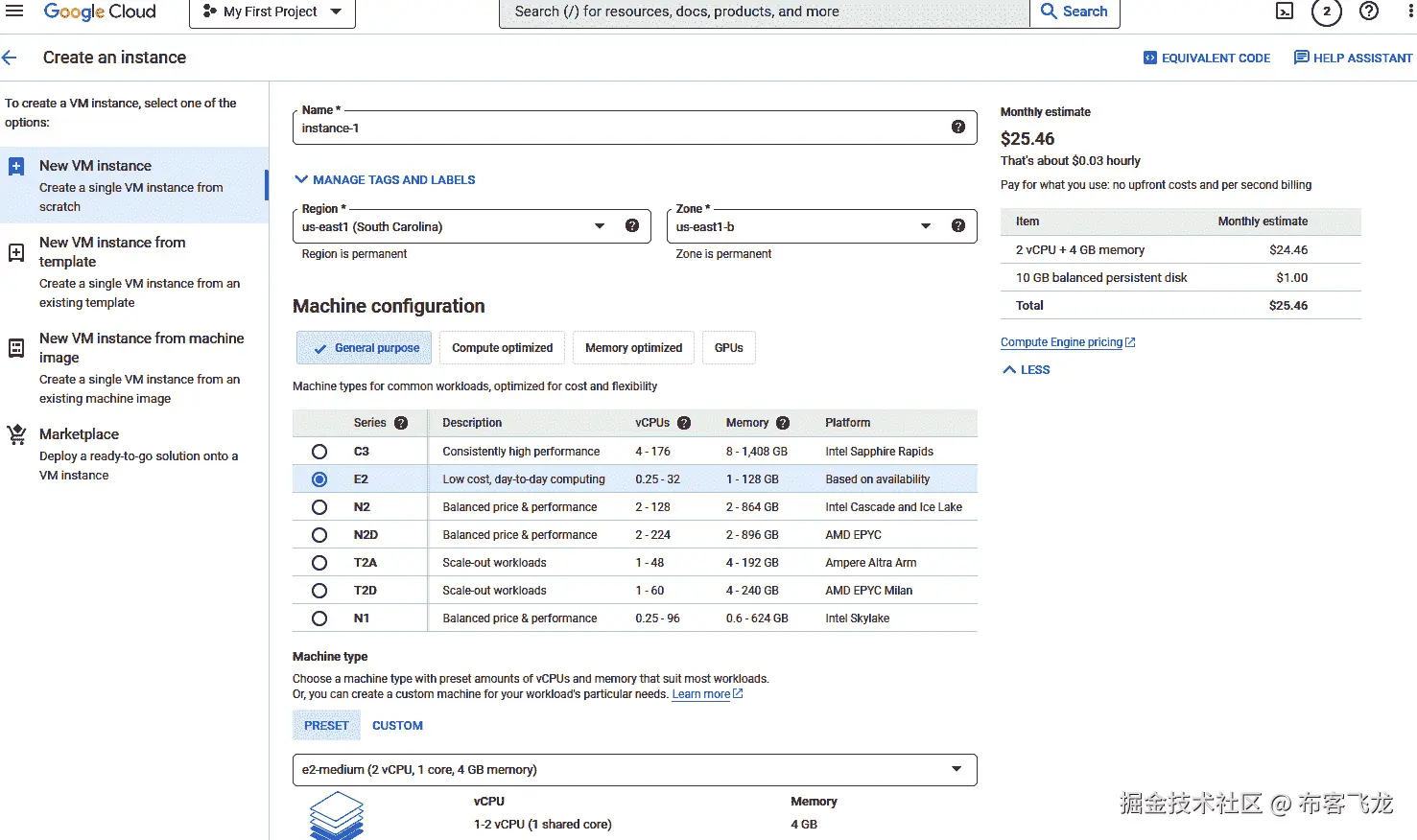Switch to General purpose tab

(x=365, y=348)
